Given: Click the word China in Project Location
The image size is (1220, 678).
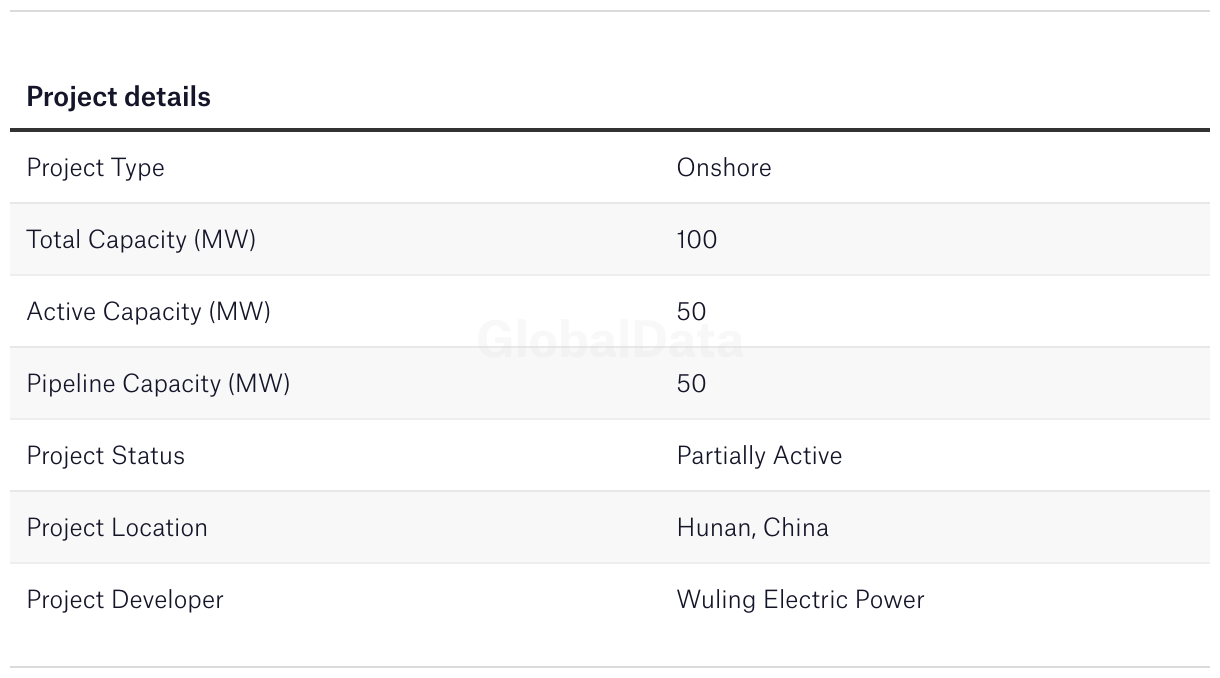Looking at the screenshot, I should coord(796,528).
